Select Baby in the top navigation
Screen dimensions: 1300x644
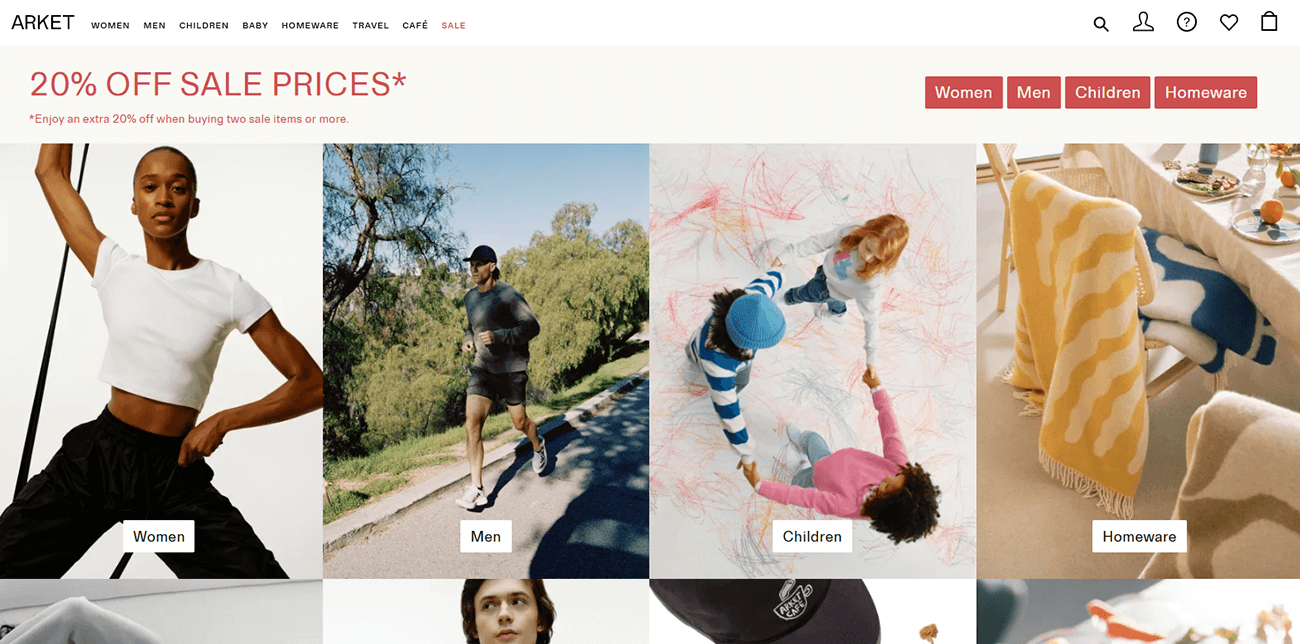255,26
